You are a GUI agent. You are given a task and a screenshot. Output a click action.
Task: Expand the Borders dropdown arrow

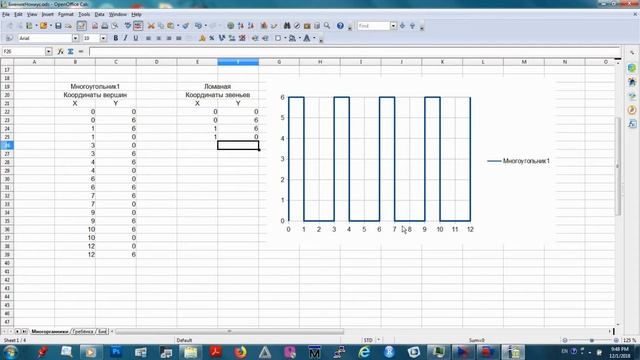pyautogui.click(x=285, y=38)
